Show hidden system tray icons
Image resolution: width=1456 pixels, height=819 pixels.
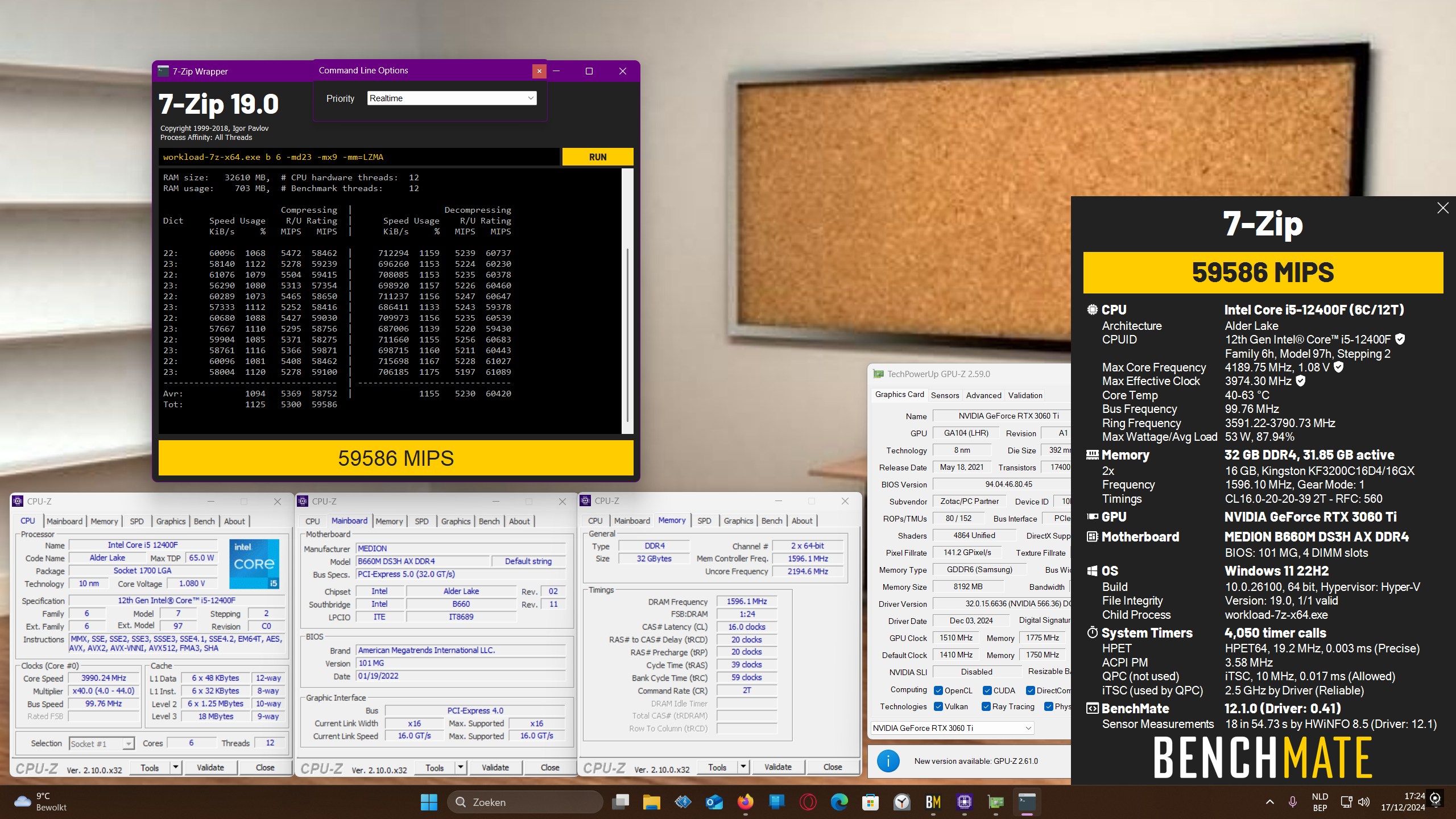click(x=1269, y=802)
